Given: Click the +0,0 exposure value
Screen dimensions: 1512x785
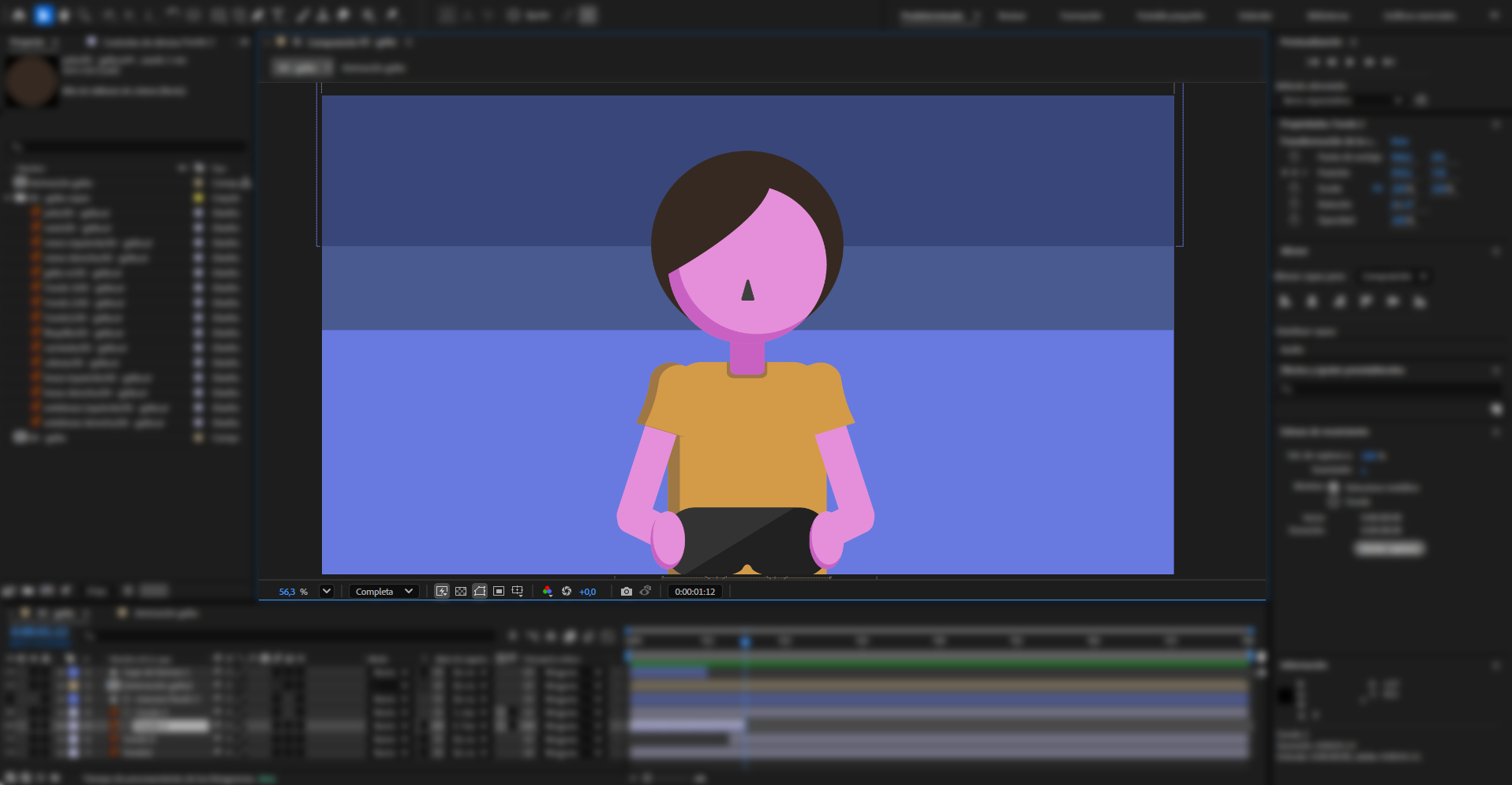Looking at the screenshot, I should click(x=588, y=592).
